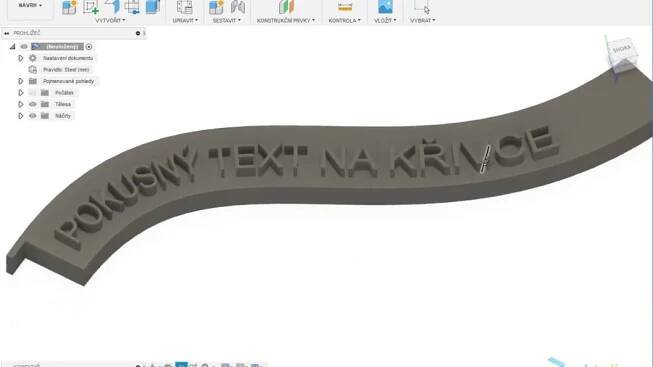The height and width of the screenshot is (367, 653).
Task: Select the Joint tool icon in Sestavit
Action: pyautogui.click(x=238, y=7)
